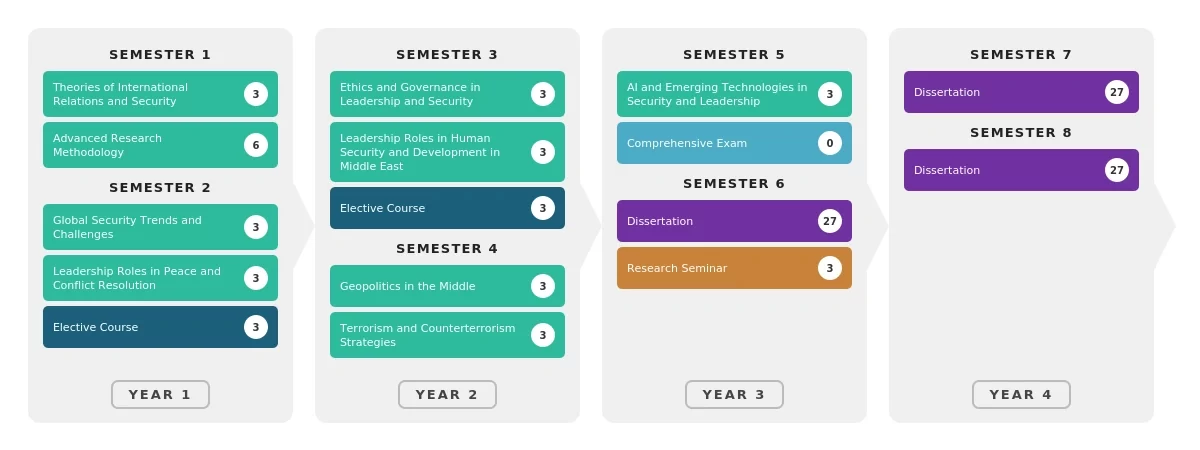Click the 6-credit badge on Advanced Research Methodology
1200x450 pixels.
coord(256,145)
